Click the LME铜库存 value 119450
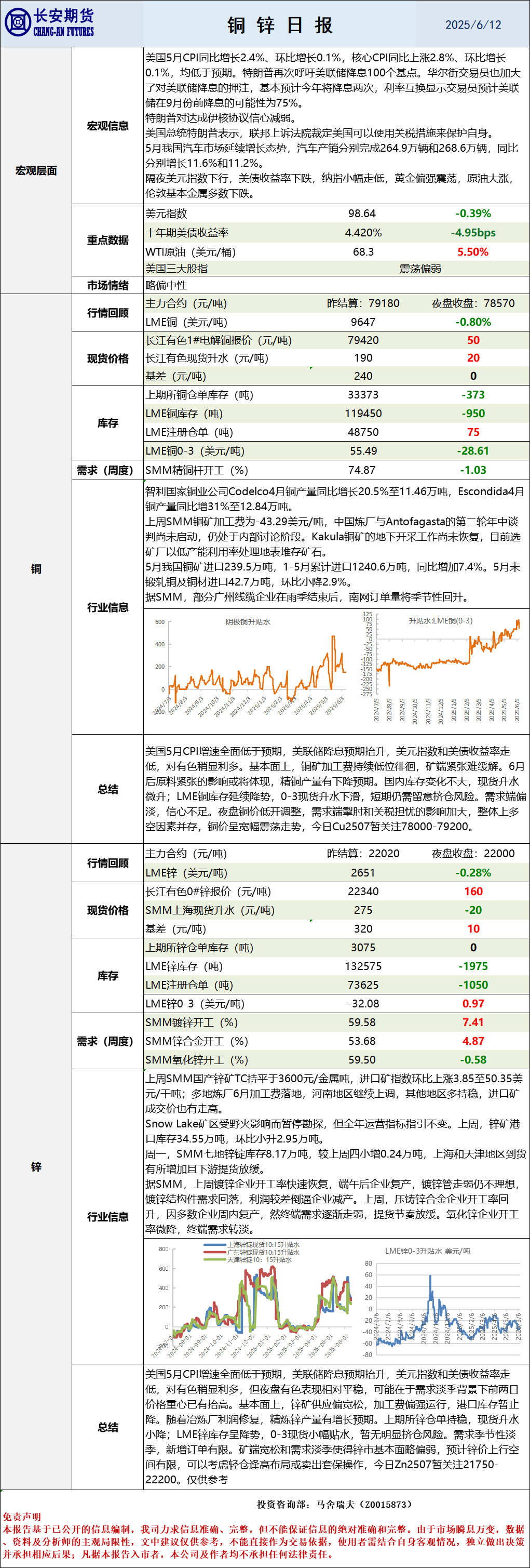Viewport: 530px width, 1568px height. tap(363, 414)
